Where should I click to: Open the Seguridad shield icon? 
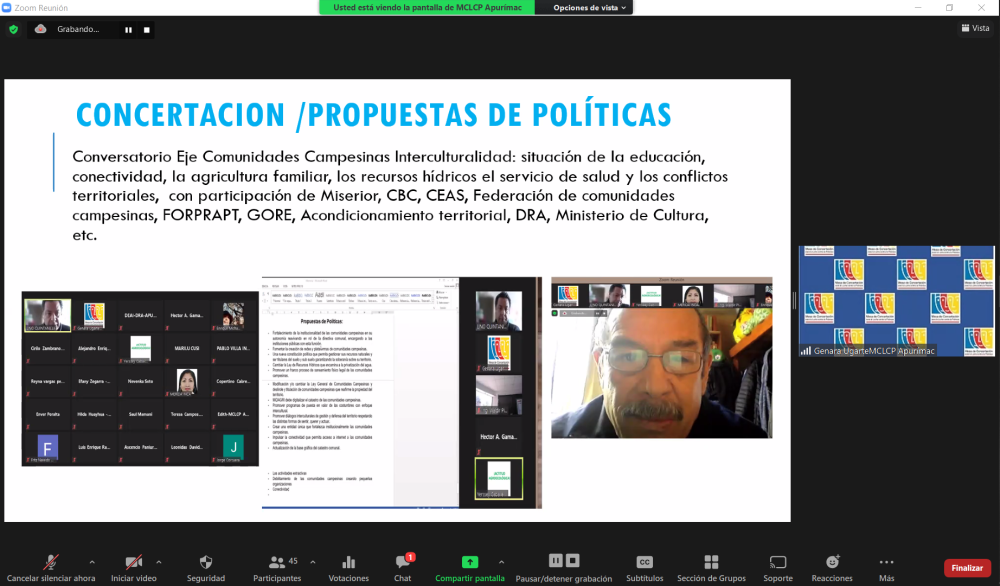(x=206, y=563)
